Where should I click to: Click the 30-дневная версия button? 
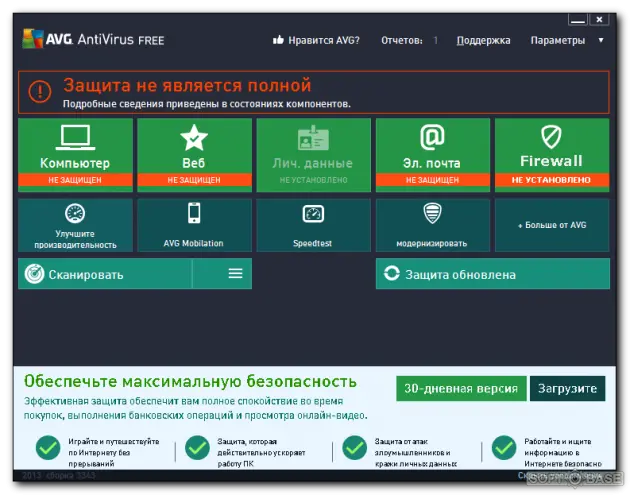(460, 389)
